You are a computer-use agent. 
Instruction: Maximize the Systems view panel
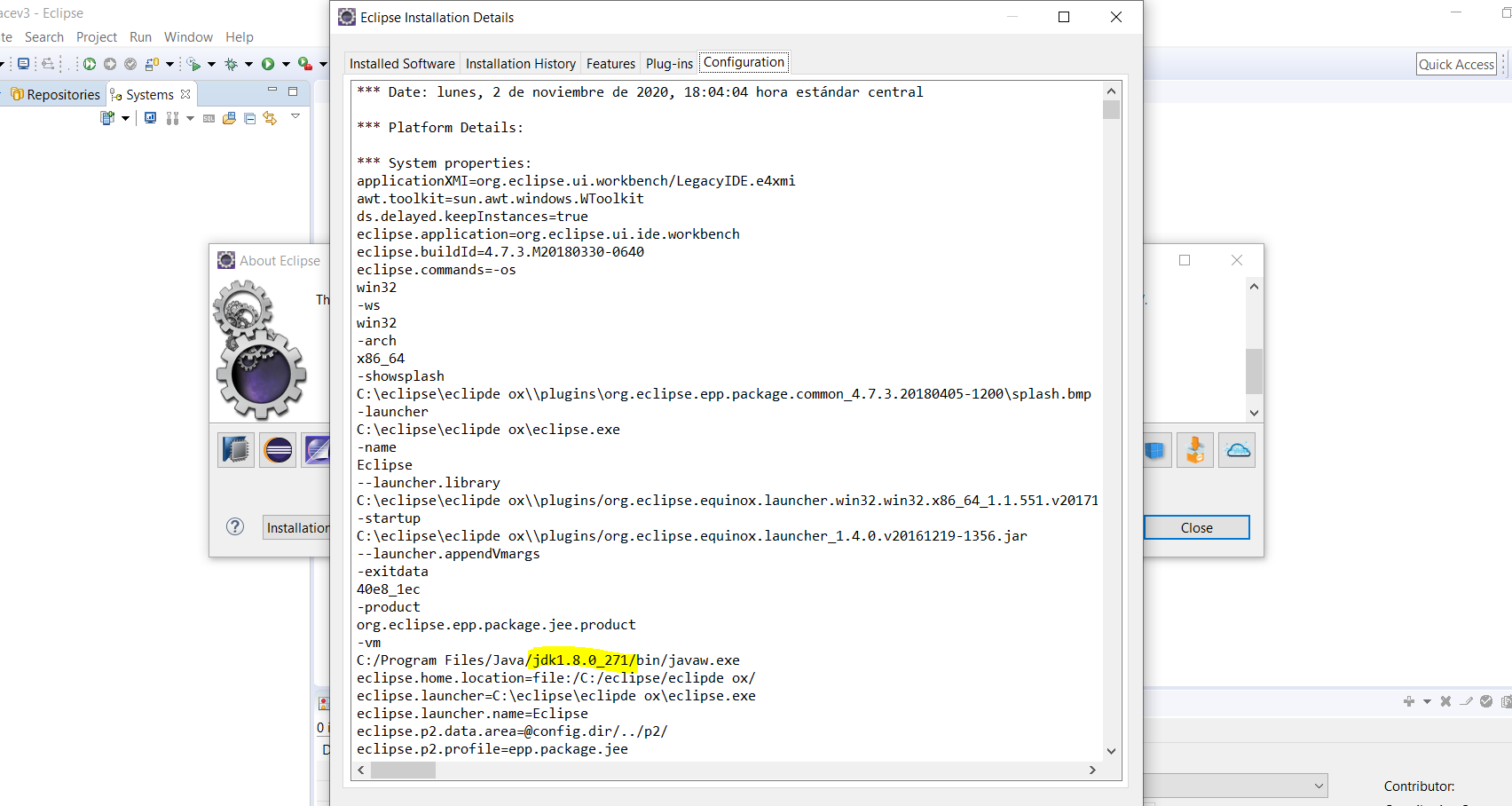point(293,91)
